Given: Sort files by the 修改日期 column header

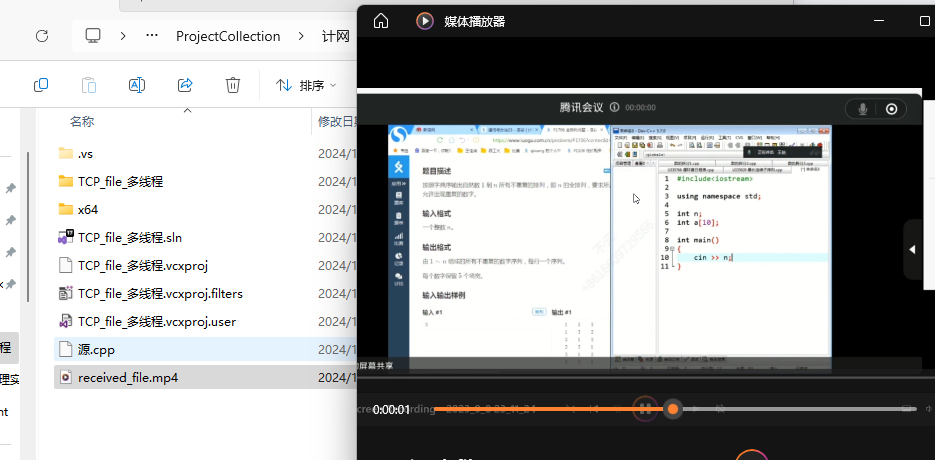Looking at the screenshot, I should click(x=338, y=122).
